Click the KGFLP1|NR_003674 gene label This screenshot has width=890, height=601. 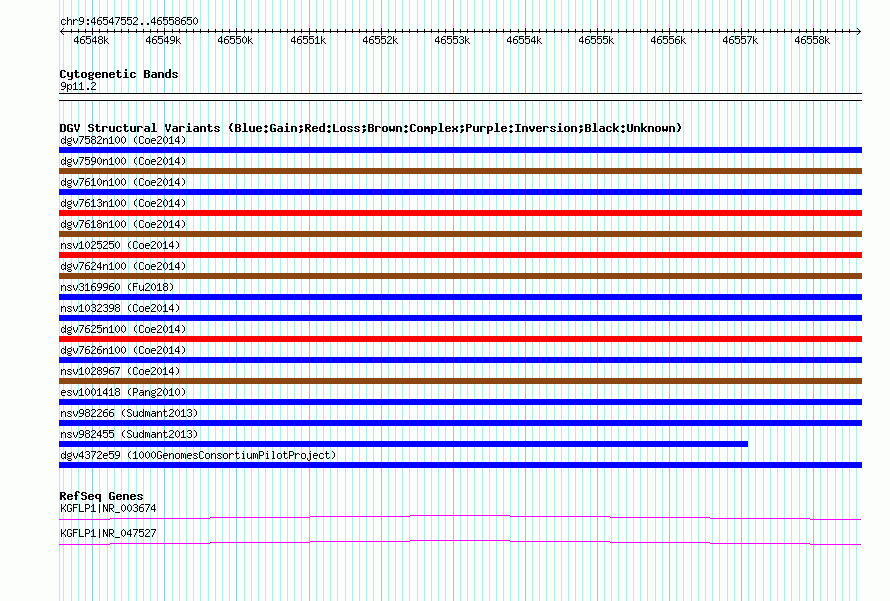point(108,508)
